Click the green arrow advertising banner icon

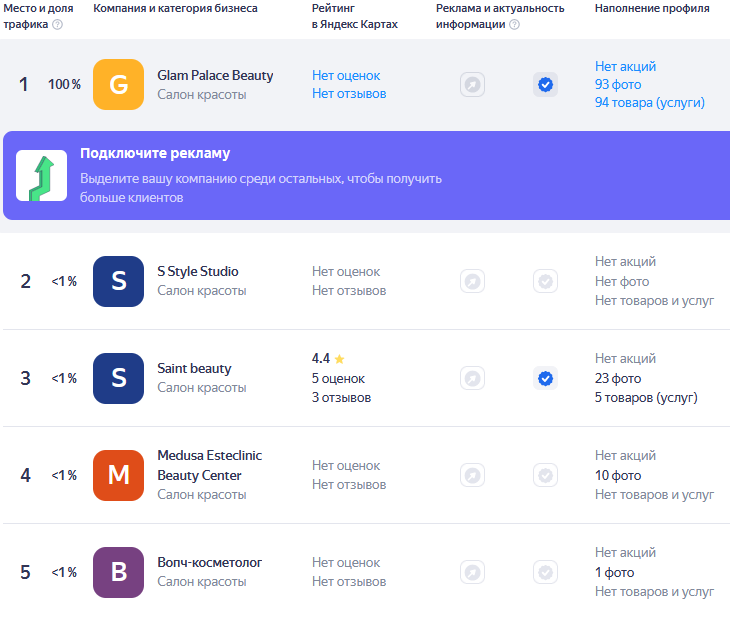[x=41, y=175]
